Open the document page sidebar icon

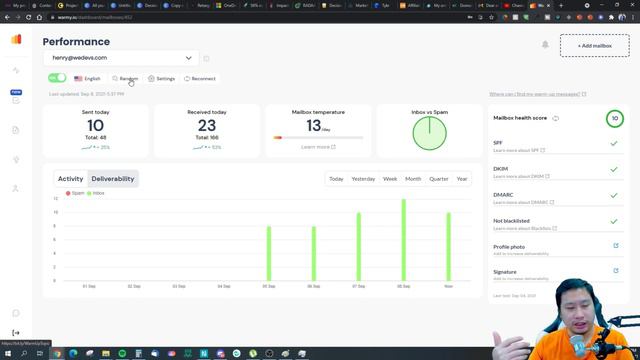tap(16, 130)
